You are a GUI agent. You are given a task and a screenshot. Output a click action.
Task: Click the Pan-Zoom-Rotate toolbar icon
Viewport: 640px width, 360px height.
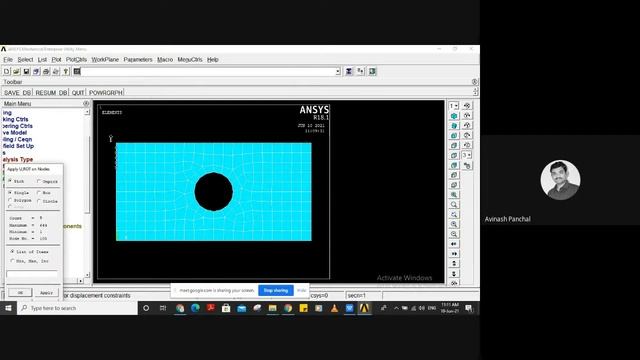coord(36,71)
